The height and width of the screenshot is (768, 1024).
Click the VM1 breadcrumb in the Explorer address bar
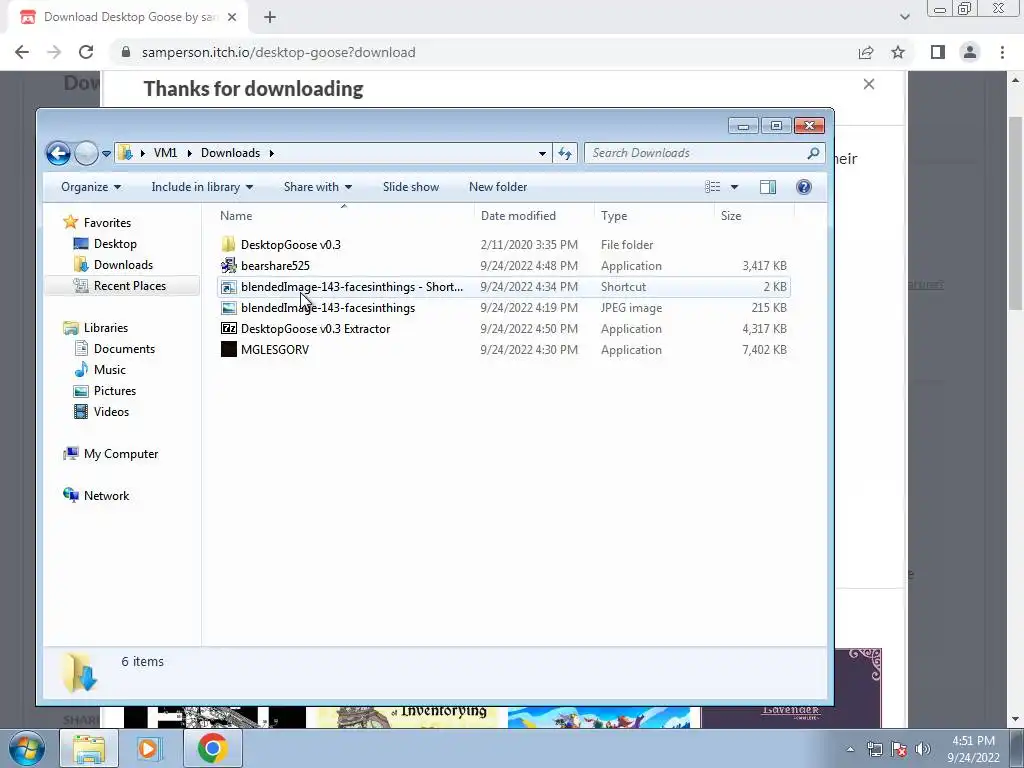[165, 153]
